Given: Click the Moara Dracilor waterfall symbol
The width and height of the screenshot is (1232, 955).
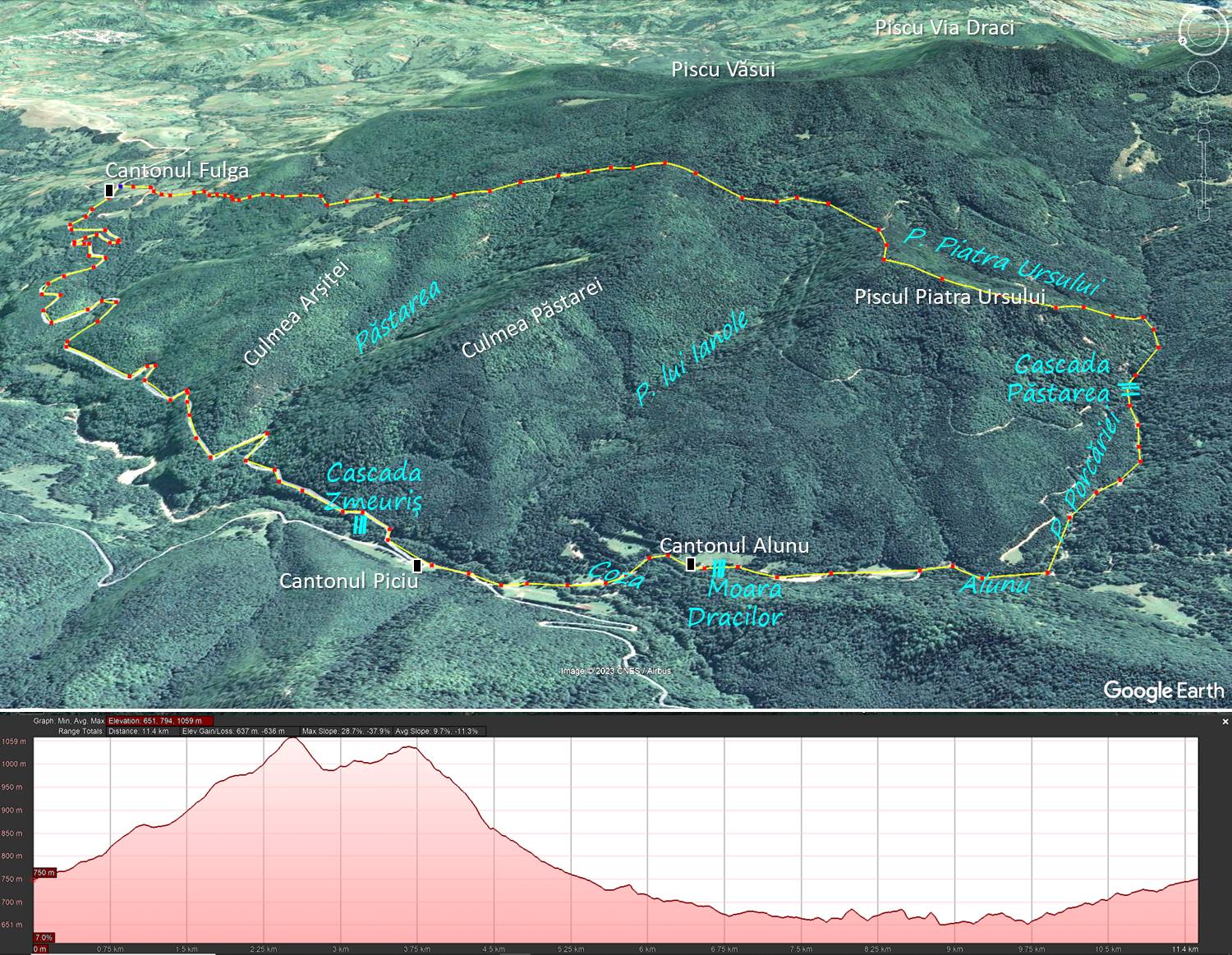Looking at the screenshot, I should (719, 567).
